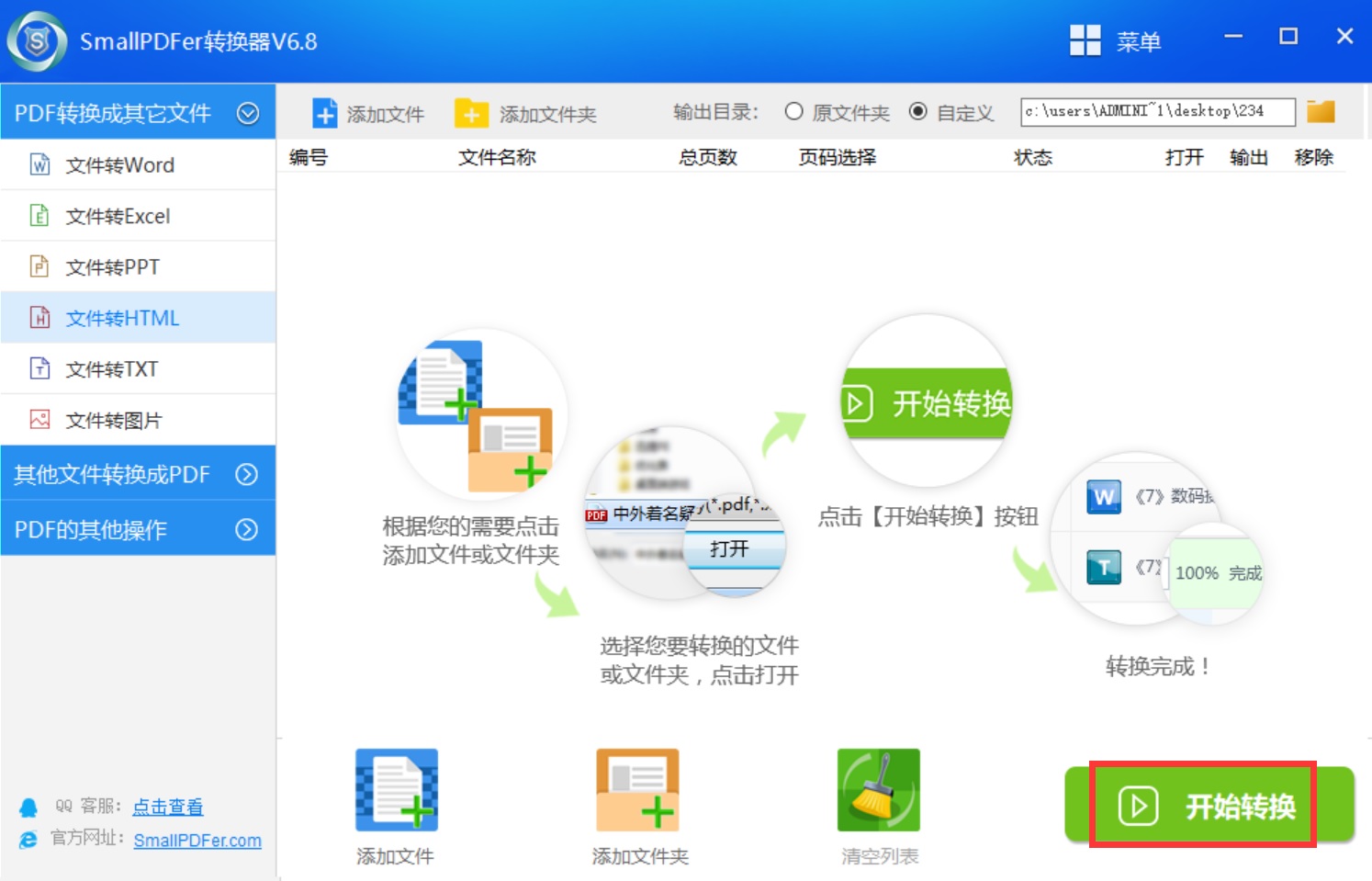Select 文件转Word in the sidebar
Viewport: 1372px width, 881px height.
pyautogui.click(x=138, y=164)
